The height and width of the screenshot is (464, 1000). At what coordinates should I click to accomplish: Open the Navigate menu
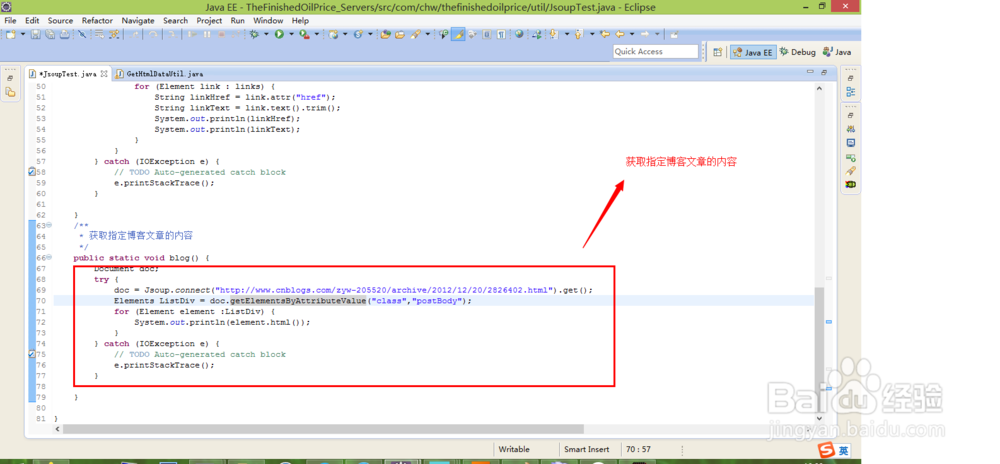pos(138,20)
